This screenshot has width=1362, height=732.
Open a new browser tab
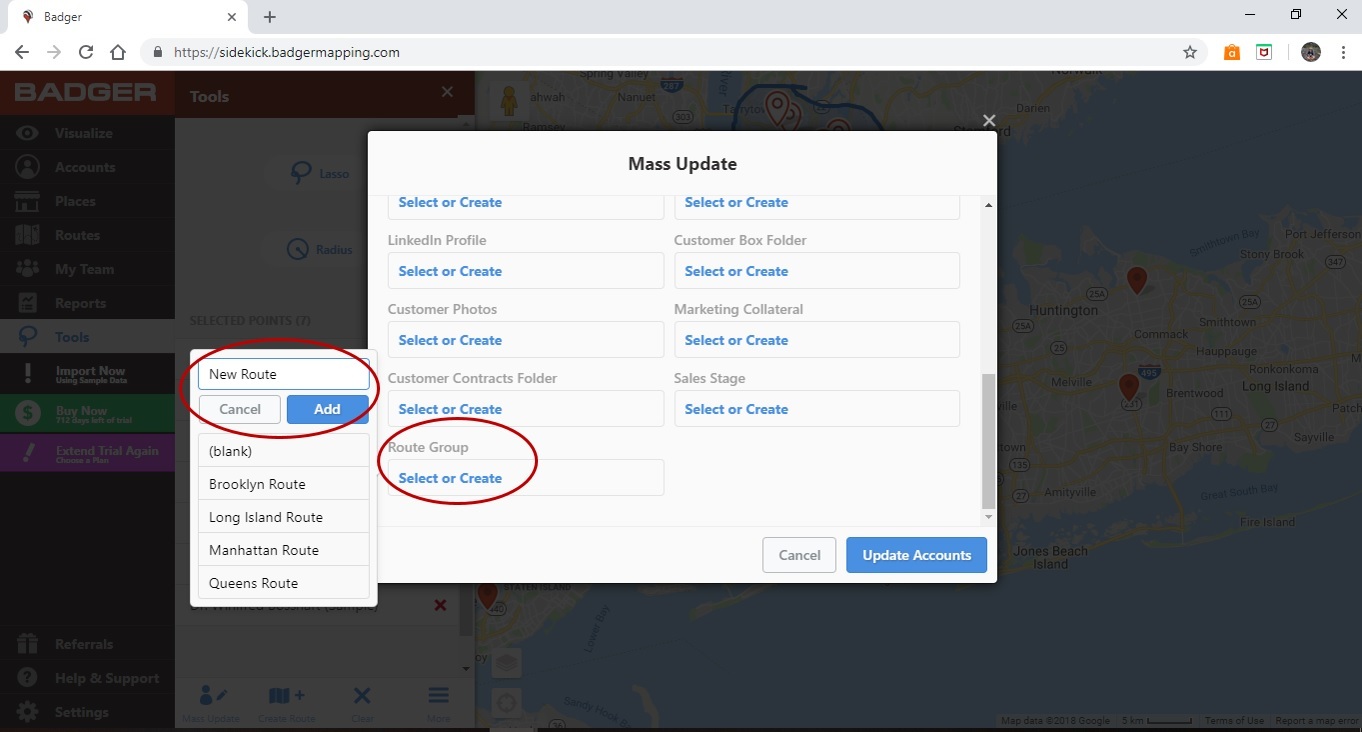pos(270,16)
